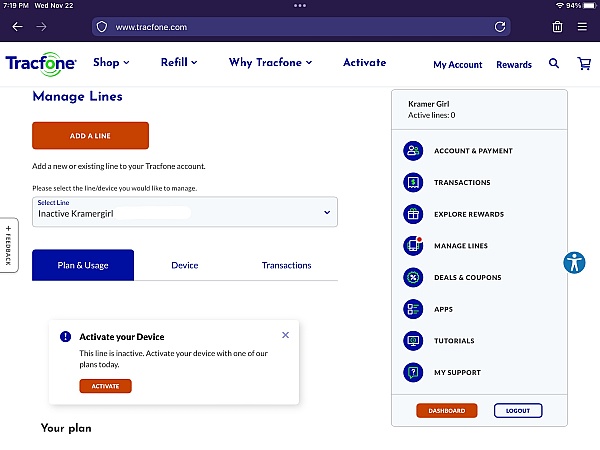
Task: Click the Transactions receipt icon in sidebar
Action: (413, 183)
